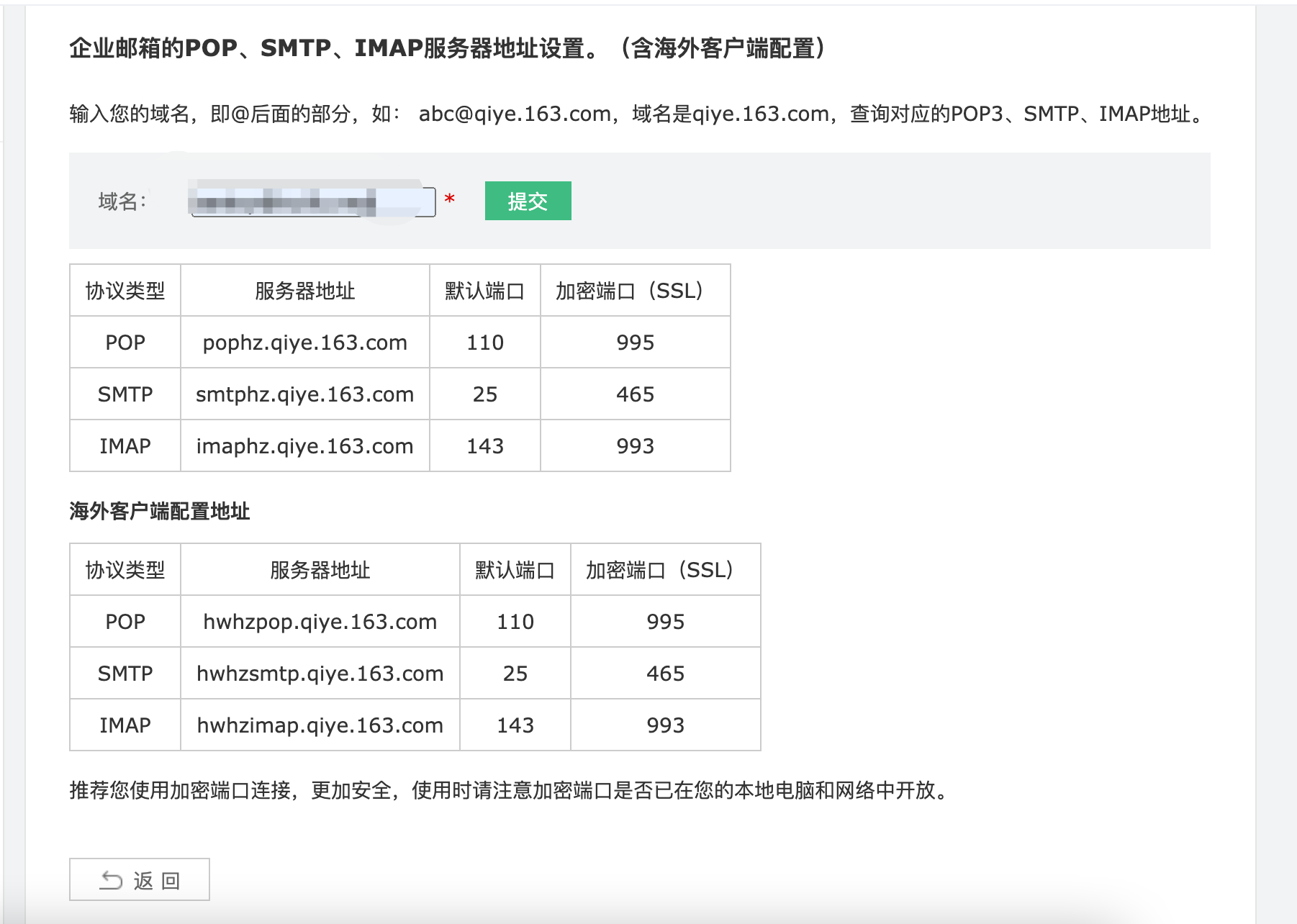The image size is (1297, 924).
Task: Click the green 提交 submit button
Action: pos(528,201)
